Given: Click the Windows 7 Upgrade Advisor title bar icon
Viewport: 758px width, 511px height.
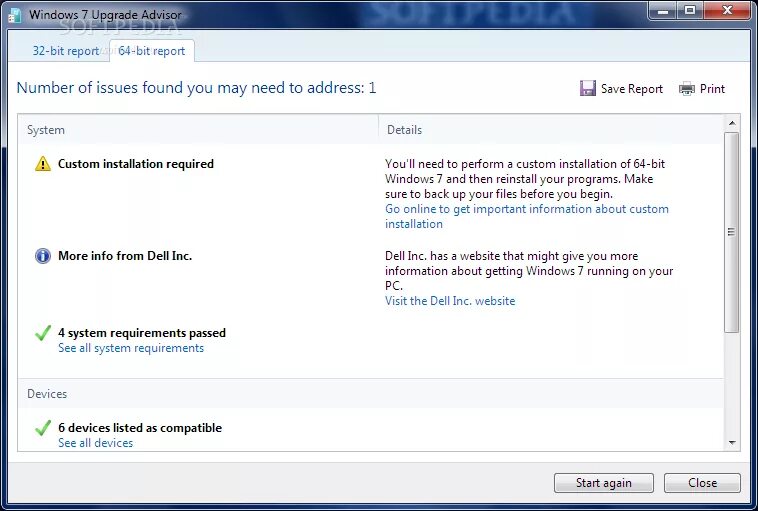Looking at the screenshot, I should (15, 15).
